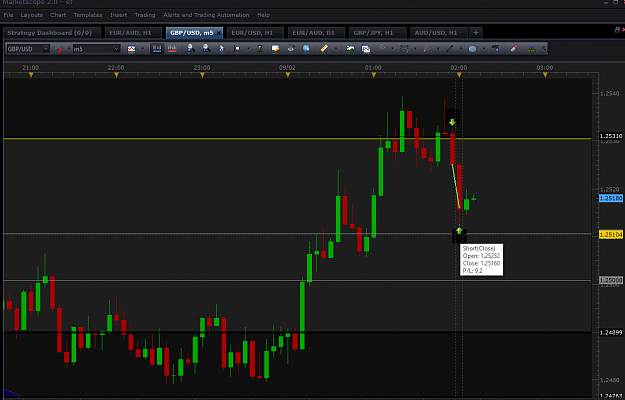Expand the cursor mode dropdown arrow

coord(248,49)
